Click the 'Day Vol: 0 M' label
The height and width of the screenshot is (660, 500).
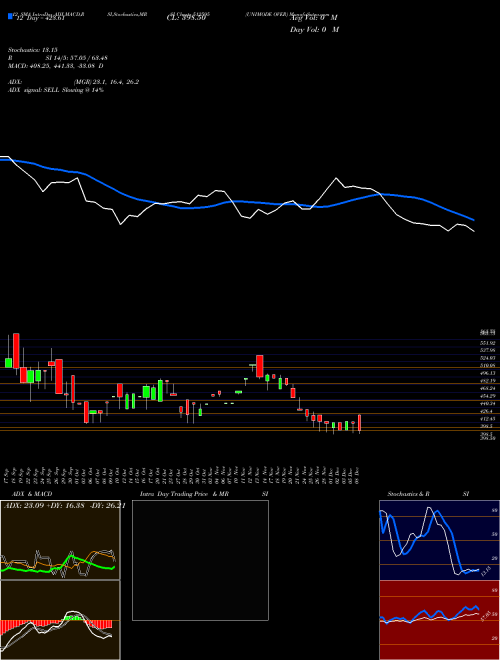click(x=314, y=29)
